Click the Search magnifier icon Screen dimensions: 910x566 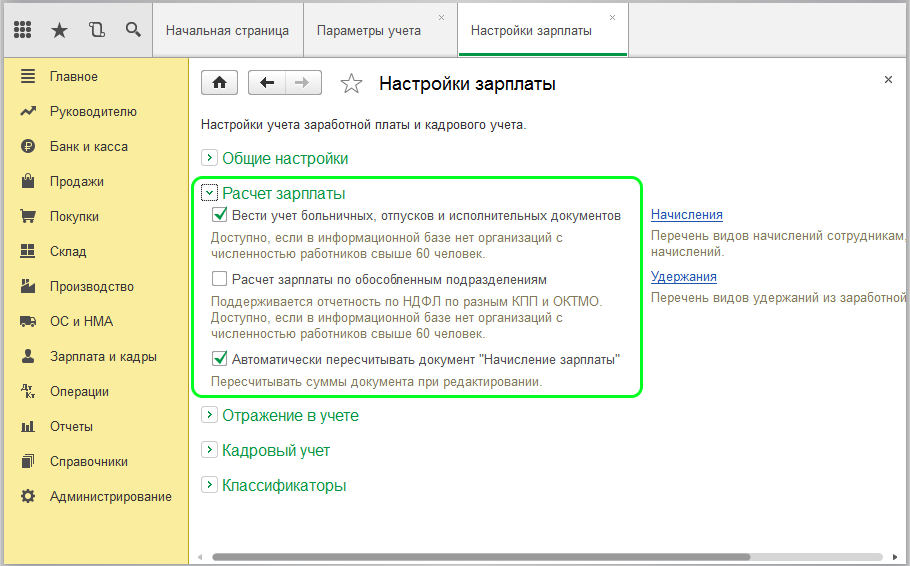point(133,30)
